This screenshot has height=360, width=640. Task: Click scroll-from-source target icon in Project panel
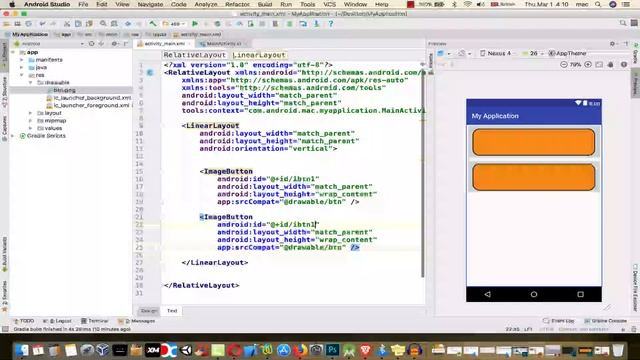tap(91, 44)
